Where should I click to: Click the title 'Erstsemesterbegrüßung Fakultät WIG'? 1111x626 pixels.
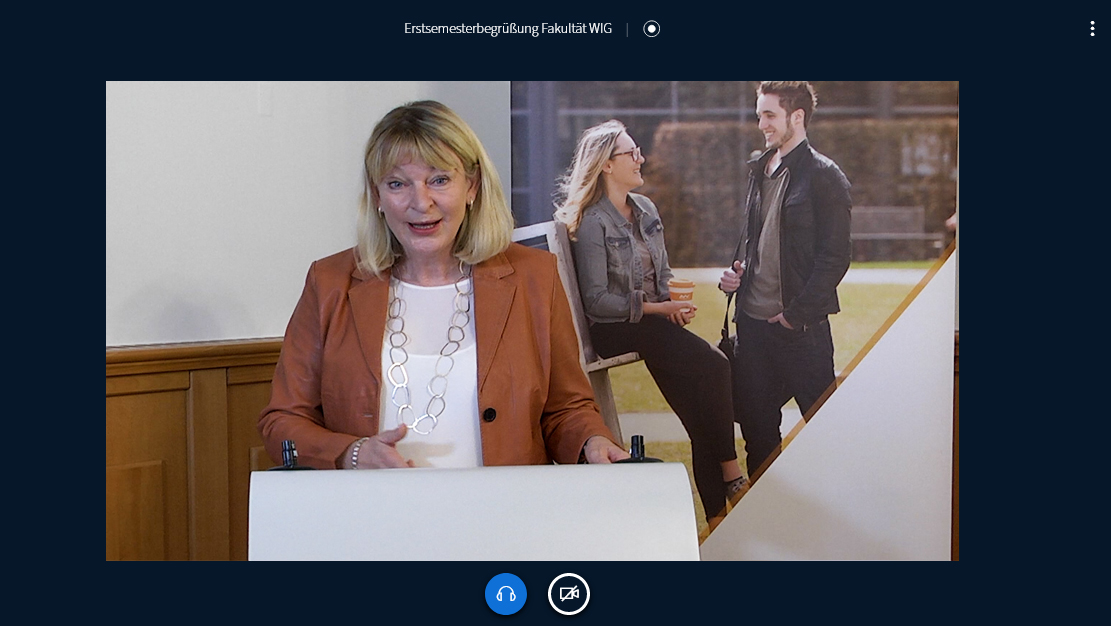[508, 29]
